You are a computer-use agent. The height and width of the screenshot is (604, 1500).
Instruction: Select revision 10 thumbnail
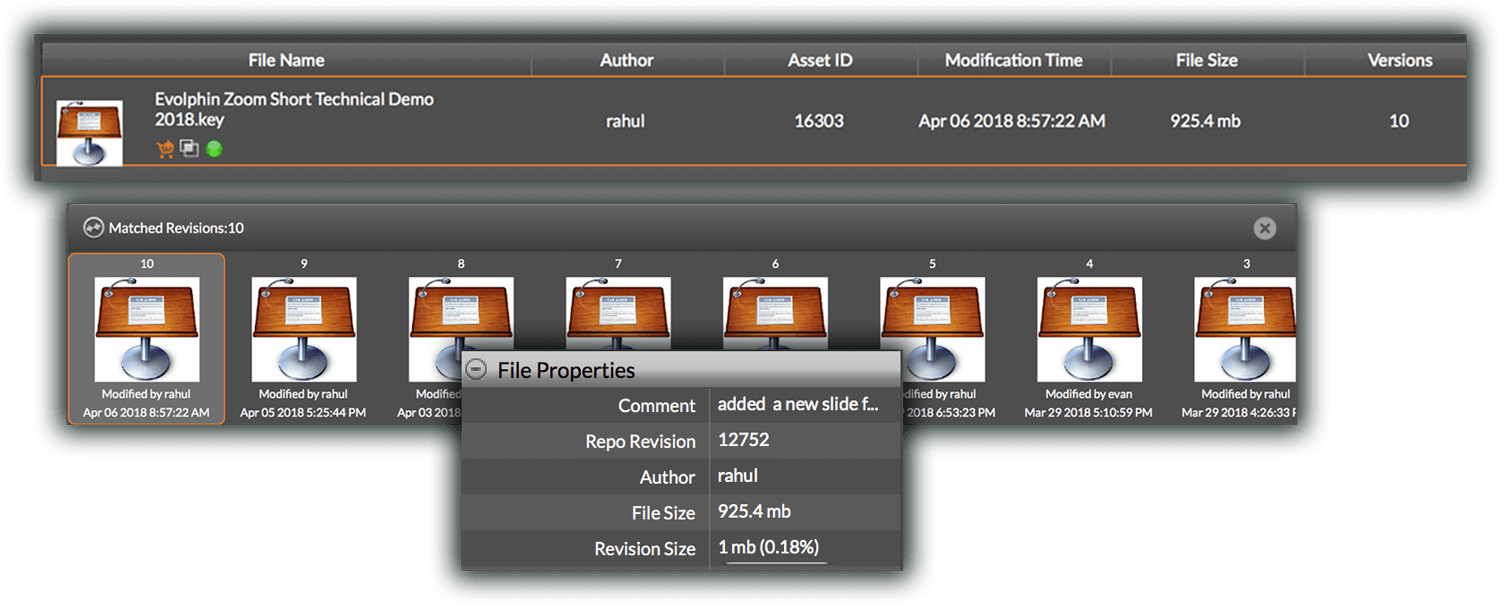pos(147,329)
